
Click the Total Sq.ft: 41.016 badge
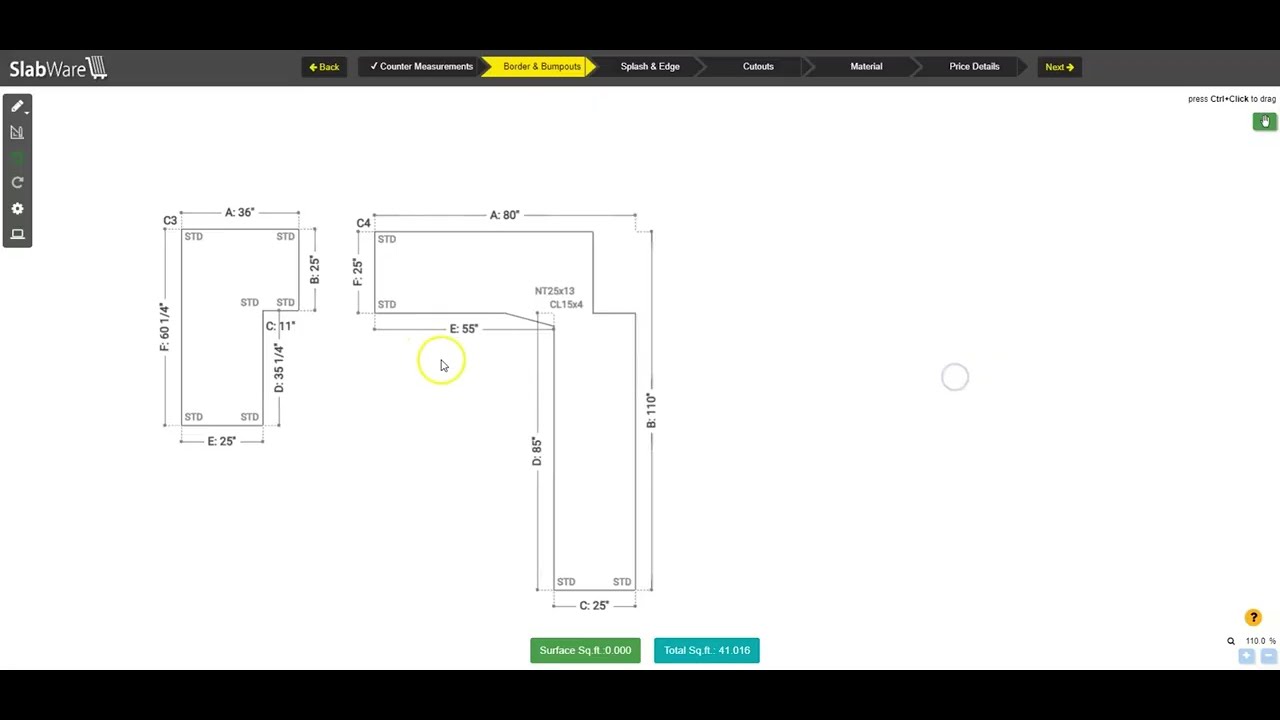click(707, 650)
